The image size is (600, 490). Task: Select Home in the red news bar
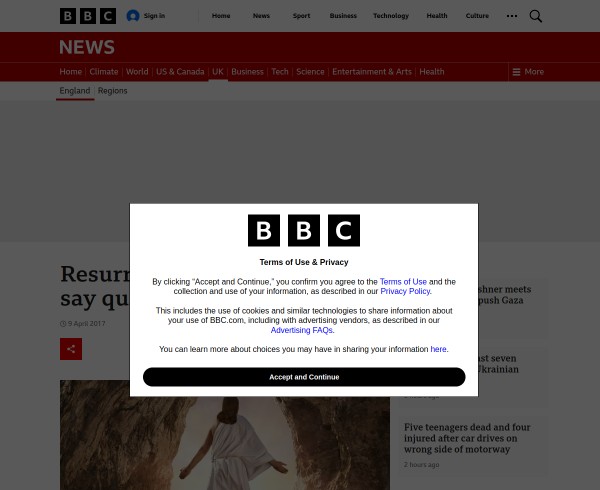[70, 72]
